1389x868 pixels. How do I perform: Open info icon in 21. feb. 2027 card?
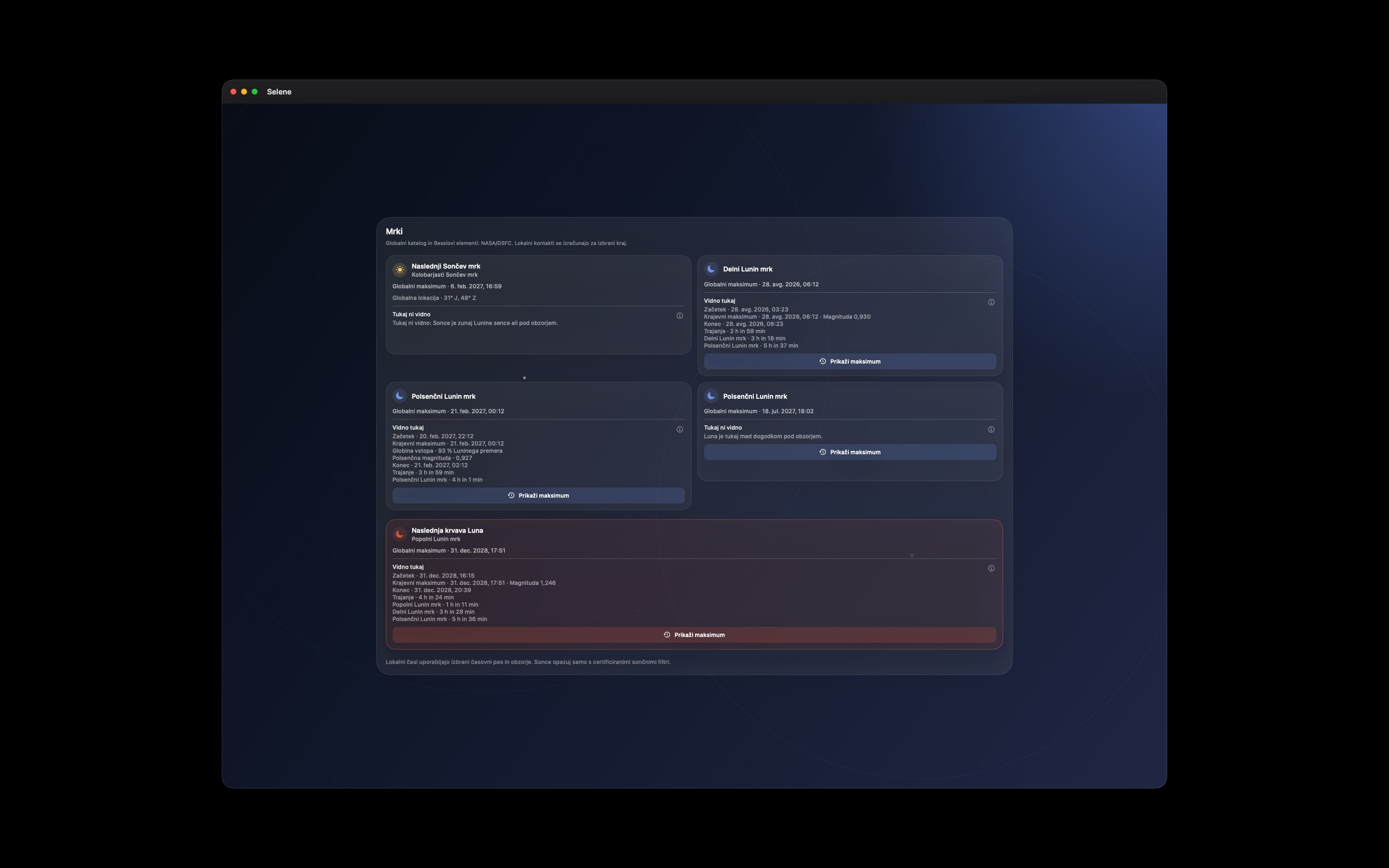pyautogui.click(x=680, y=429)
